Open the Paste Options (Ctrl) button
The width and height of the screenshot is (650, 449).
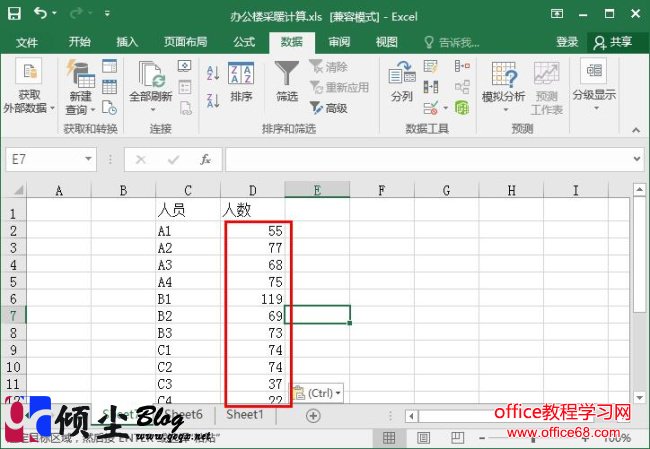[x=317, y=393]
